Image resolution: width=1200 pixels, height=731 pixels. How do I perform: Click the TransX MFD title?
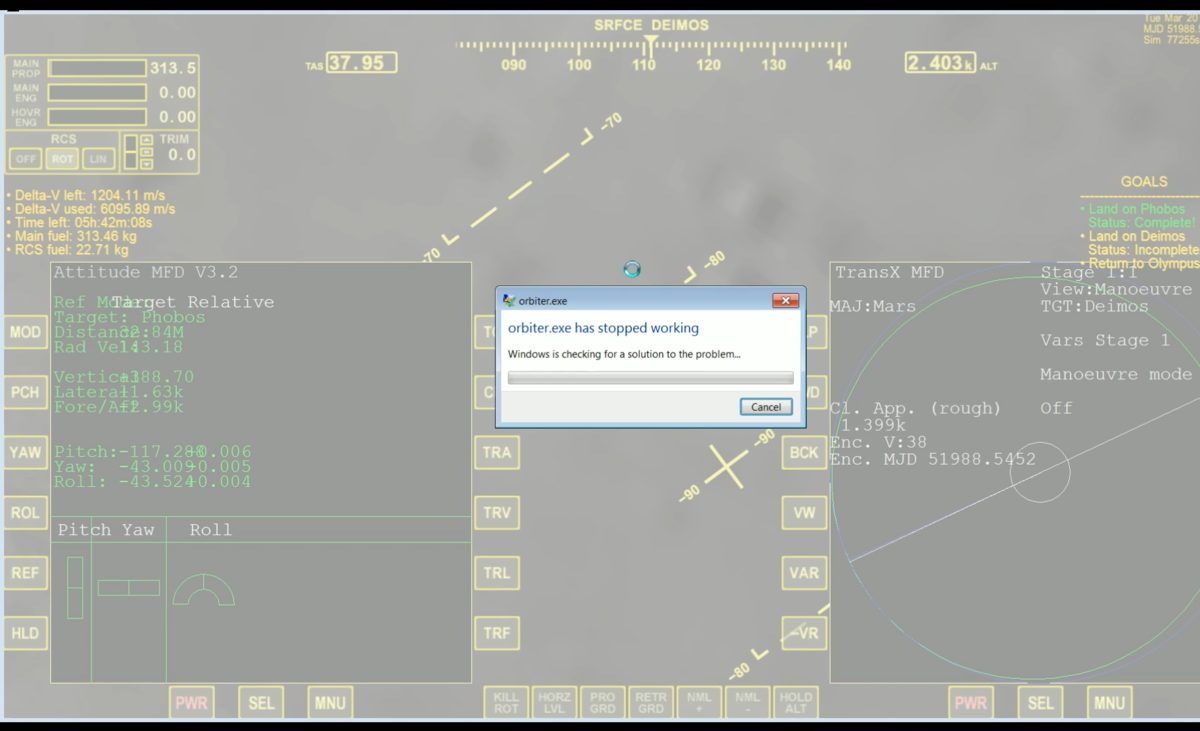point(889,272)
